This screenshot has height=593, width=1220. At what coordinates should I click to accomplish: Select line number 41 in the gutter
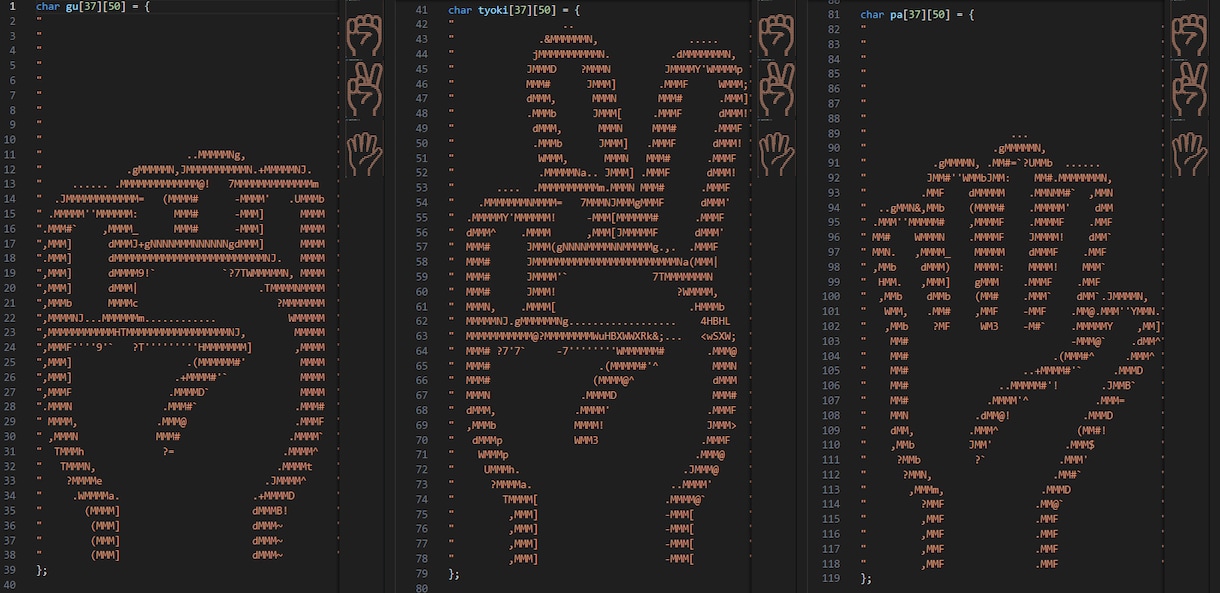coord(421,10)
